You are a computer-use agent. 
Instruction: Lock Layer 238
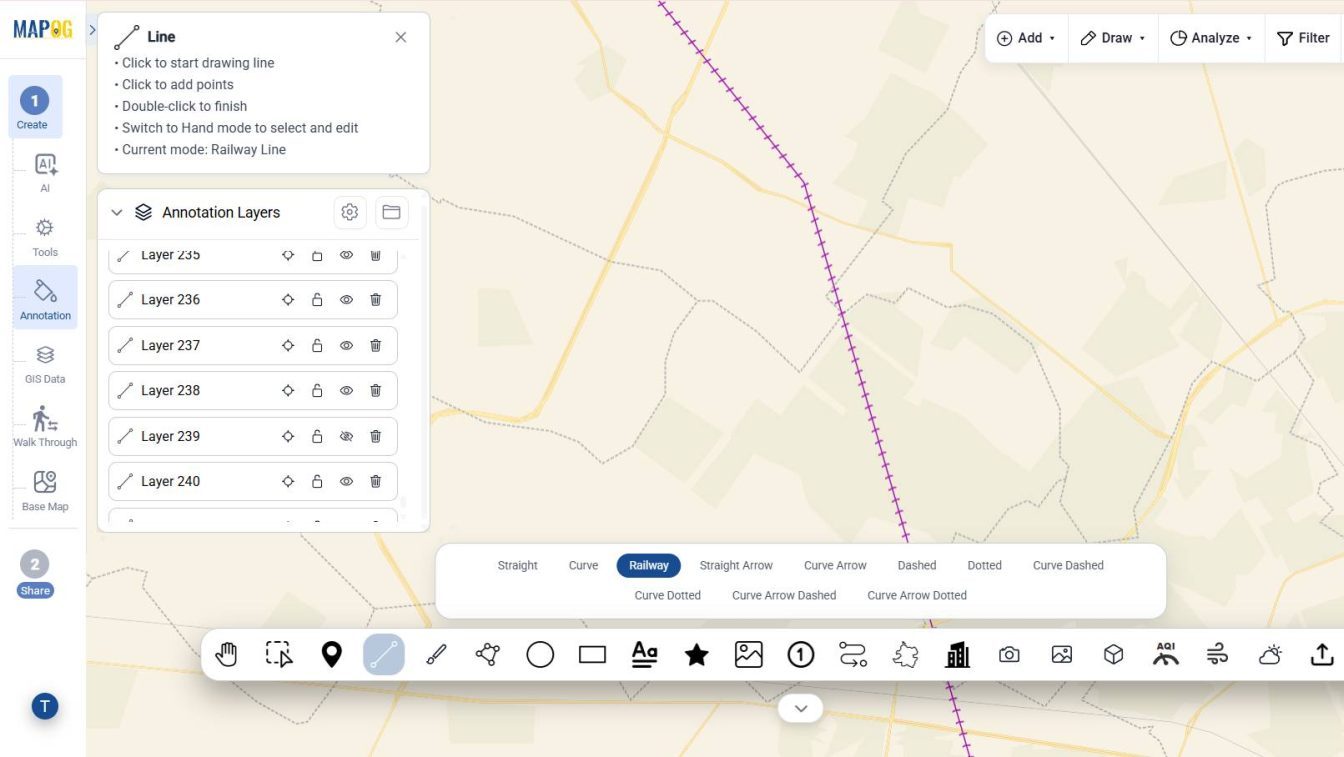click(x=317, y=390)
